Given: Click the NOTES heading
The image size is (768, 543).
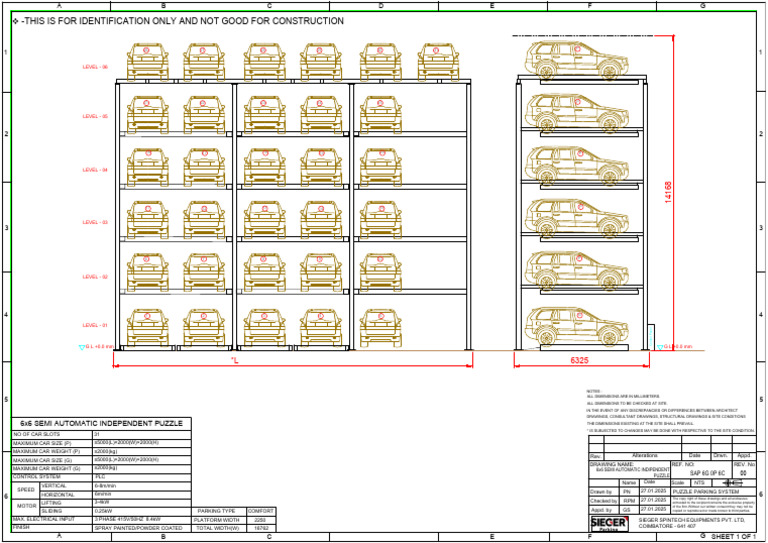Looking at the screenshot, I should click(593, 391).
